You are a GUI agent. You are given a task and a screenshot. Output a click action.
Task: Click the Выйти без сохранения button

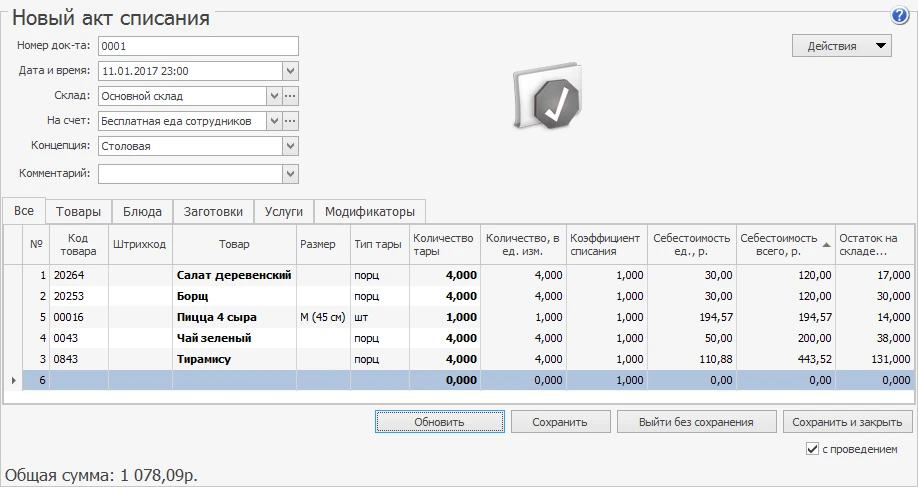pos(696,422)
